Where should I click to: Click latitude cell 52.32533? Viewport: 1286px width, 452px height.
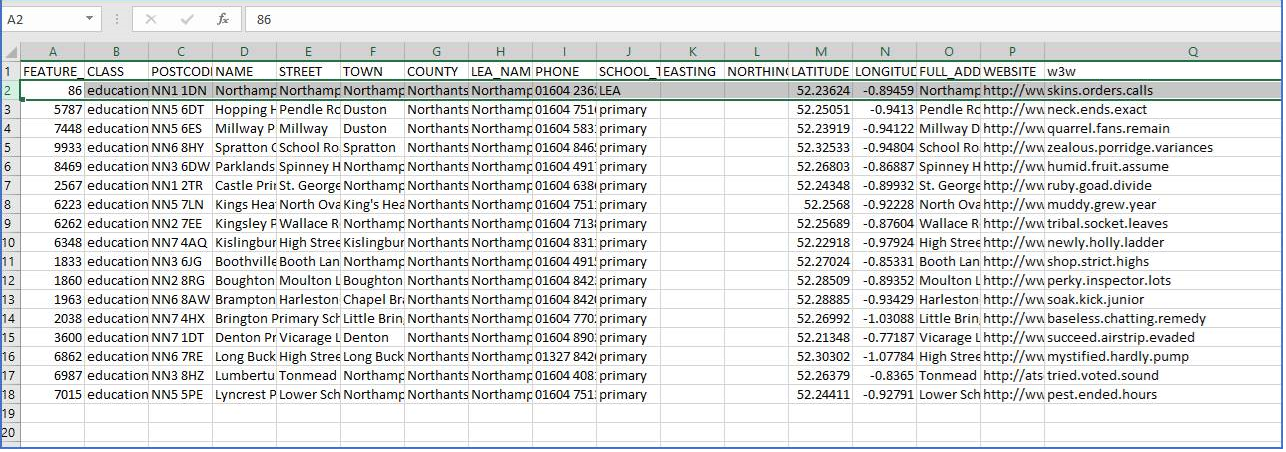(x=821, y=147)
